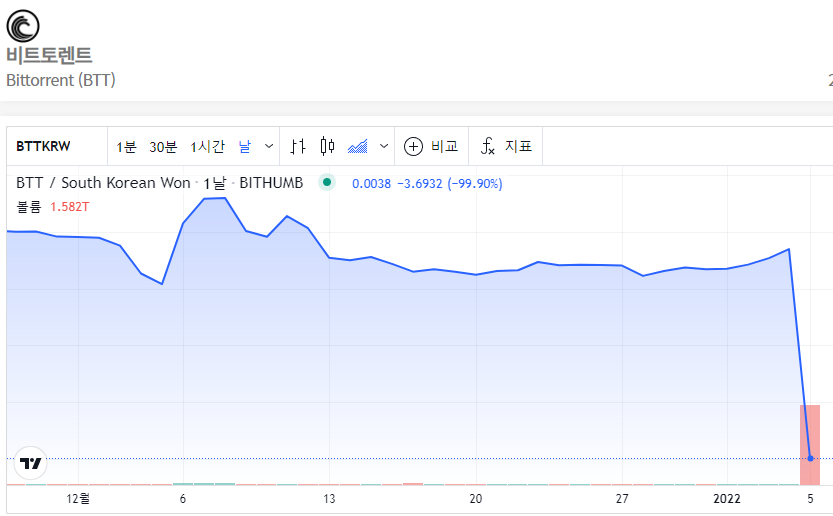
Task: Click the 27 date axis label
Action: (x=622, y=498)
